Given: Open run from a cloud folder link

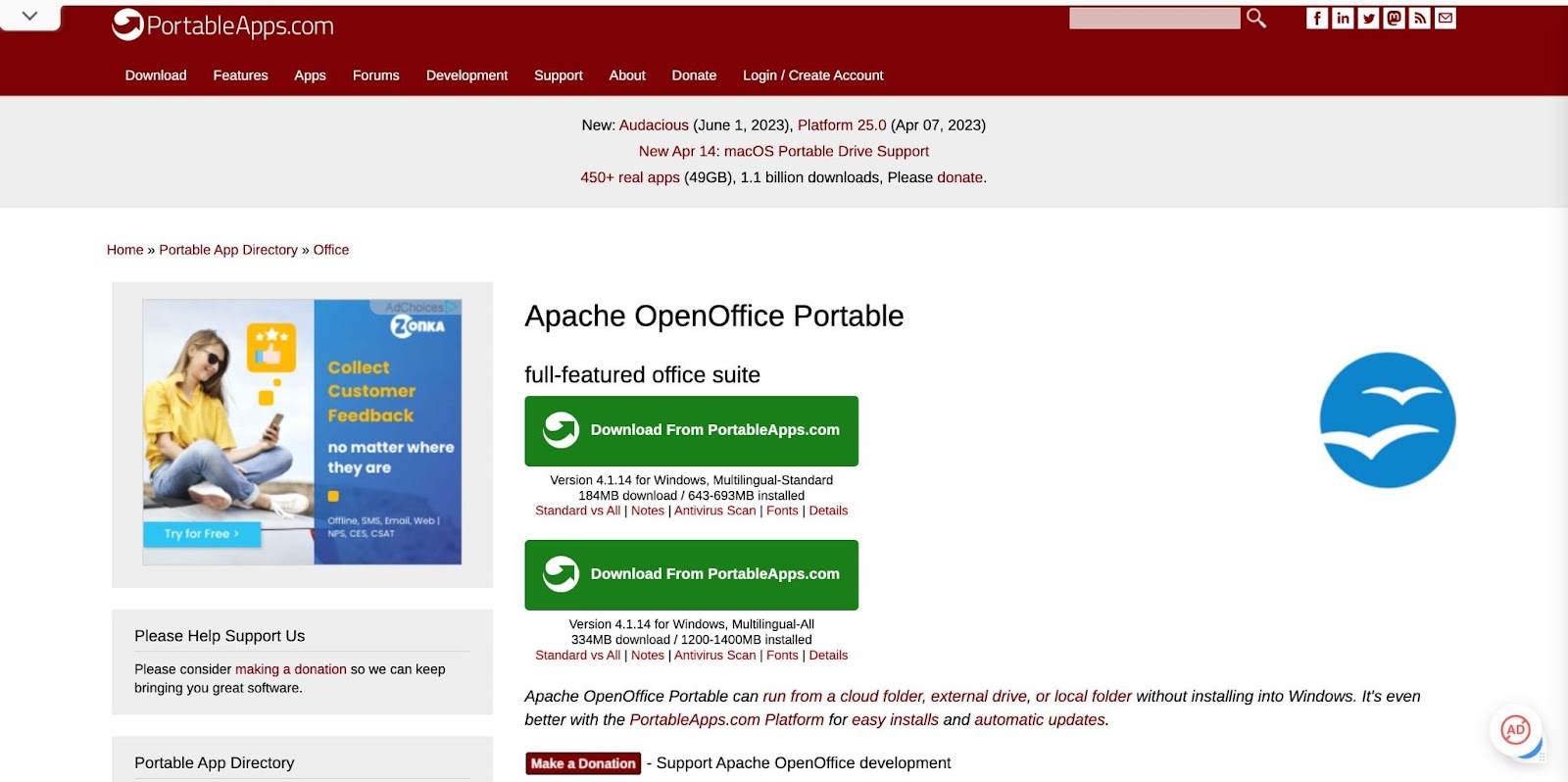Looking at the screenshot, I should point(947,696).
